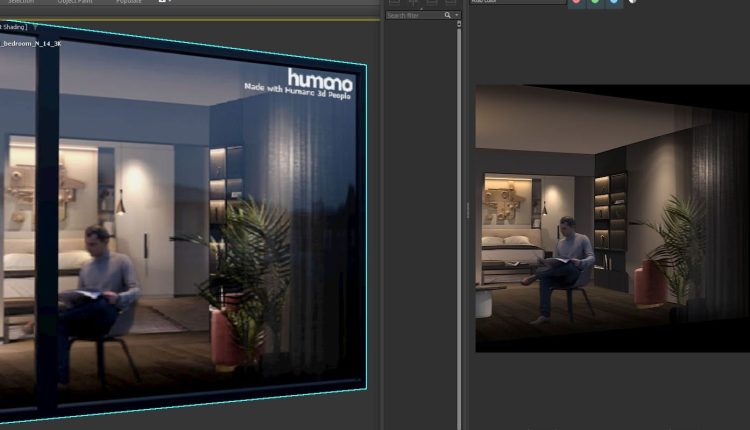Screen dimensions: 750x430
Task: Open the Selection ribbon tab
Action: click(21, 3)
